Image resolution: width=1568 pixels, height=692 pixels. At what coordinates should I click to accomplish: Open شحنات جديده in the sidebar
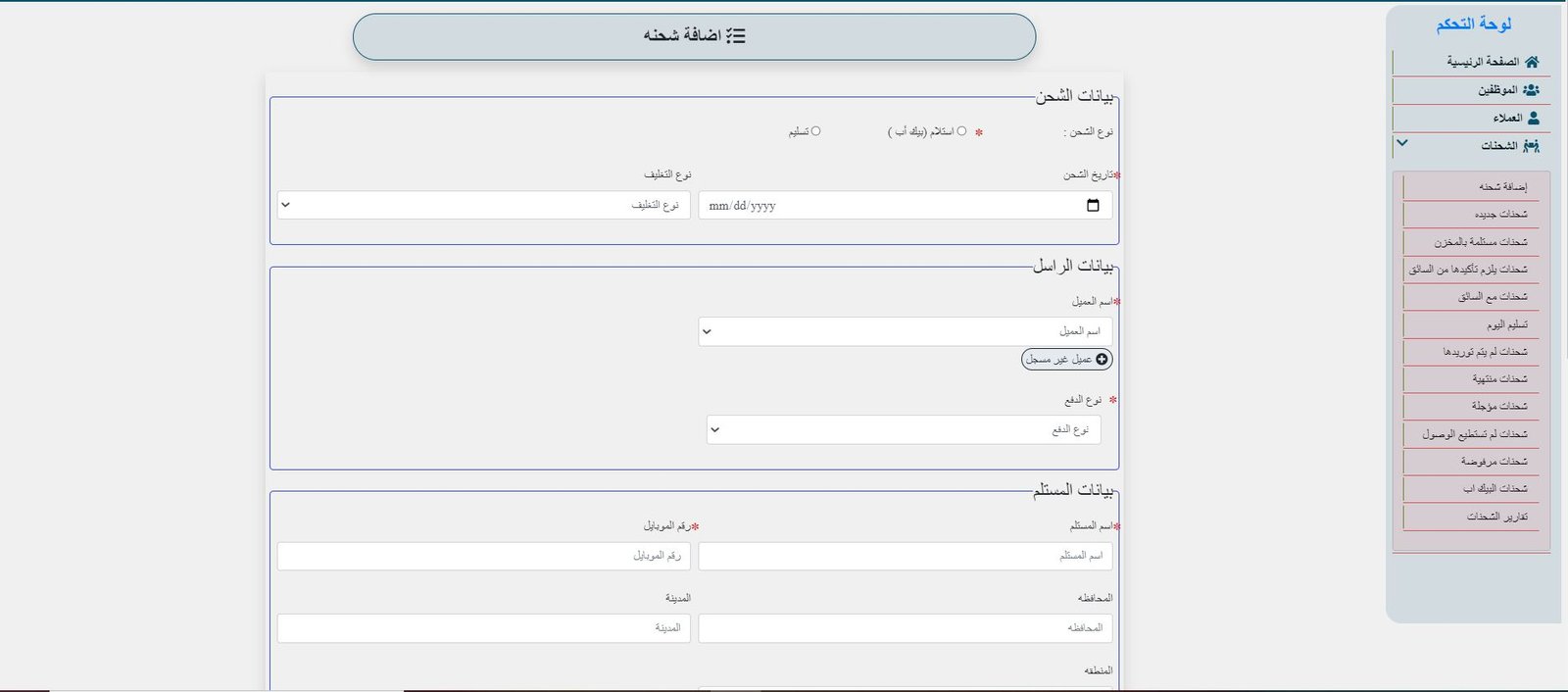(1500, 215)
